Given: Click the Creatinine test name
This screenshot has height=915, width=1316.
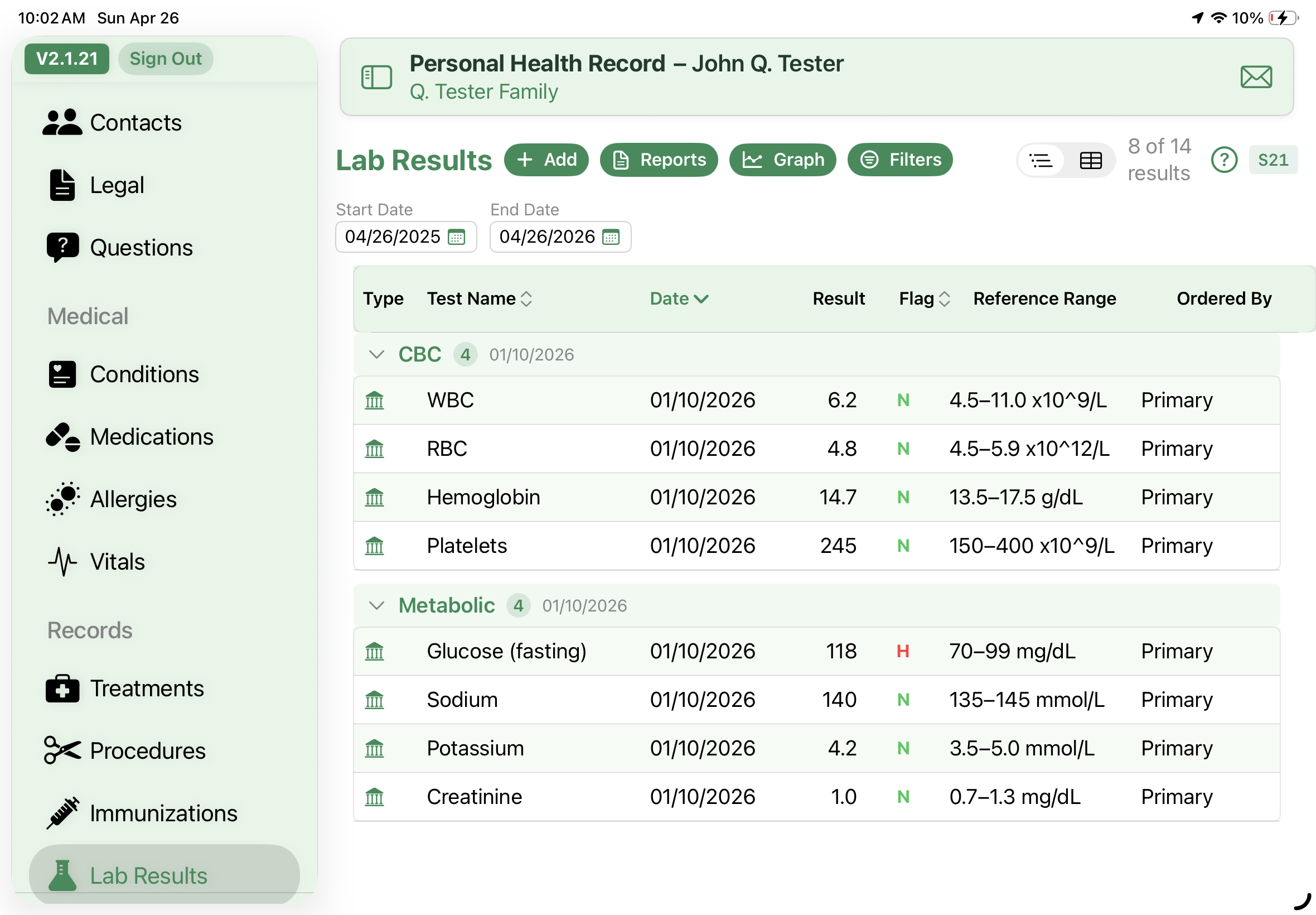Looking at the screenshot, I should tap(475, 797).
